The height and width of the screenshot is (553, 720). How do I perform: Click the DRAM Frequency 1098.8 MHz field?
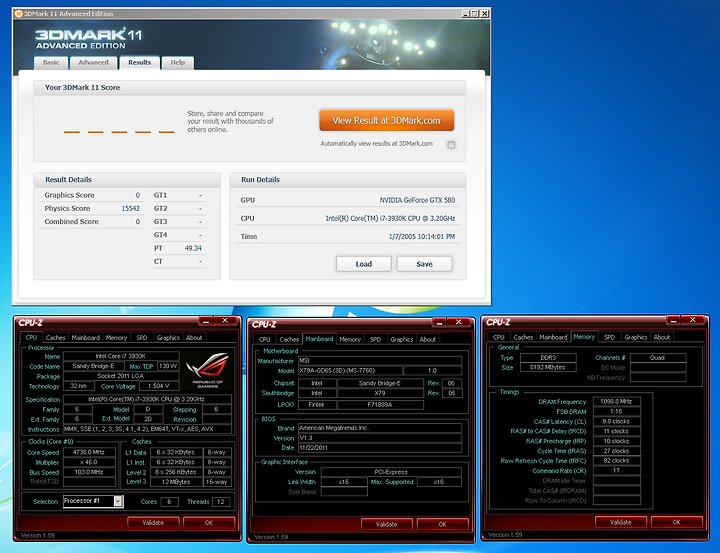(616, 401)
